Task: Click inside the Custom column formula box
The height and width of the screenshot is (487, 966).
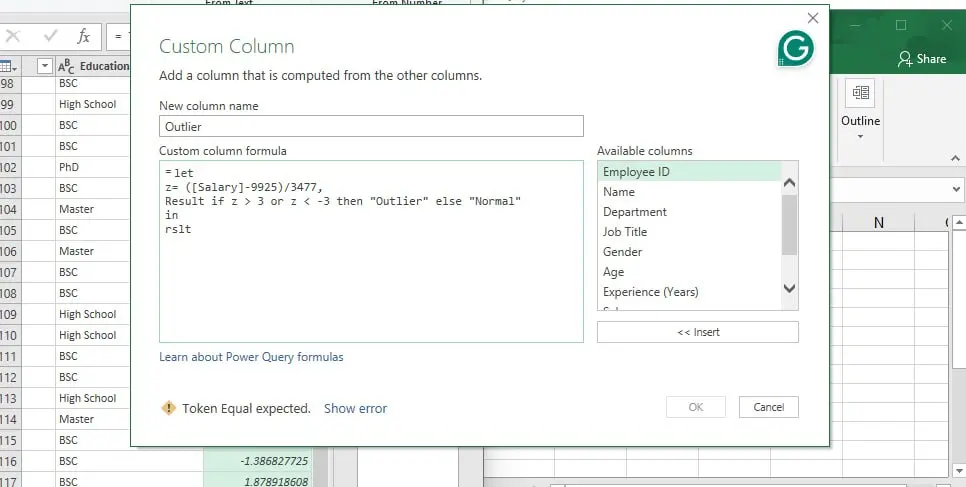Action: coord(371,252)
